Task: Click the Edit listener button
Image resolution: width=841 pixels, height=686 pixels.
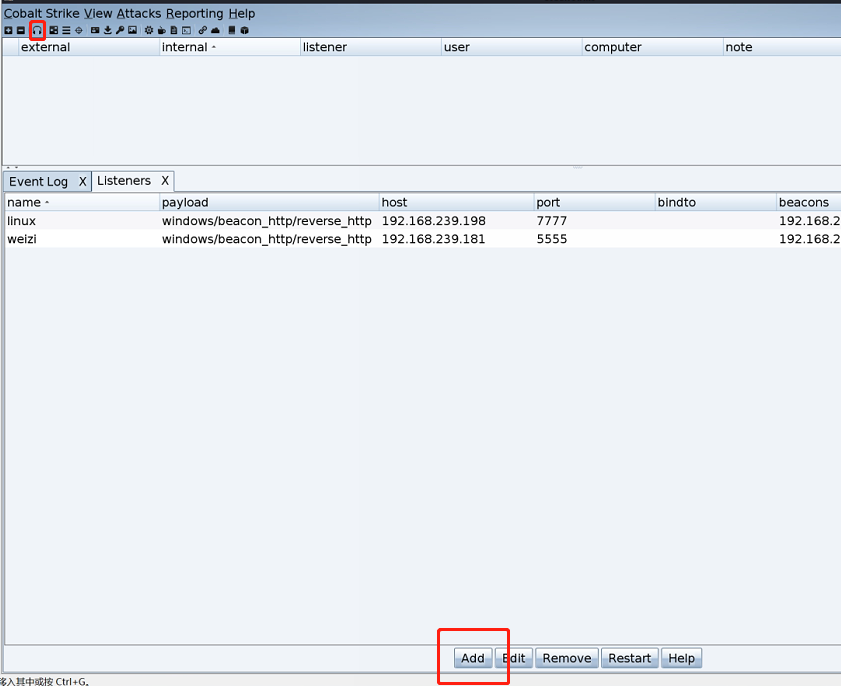Action: 514,658
